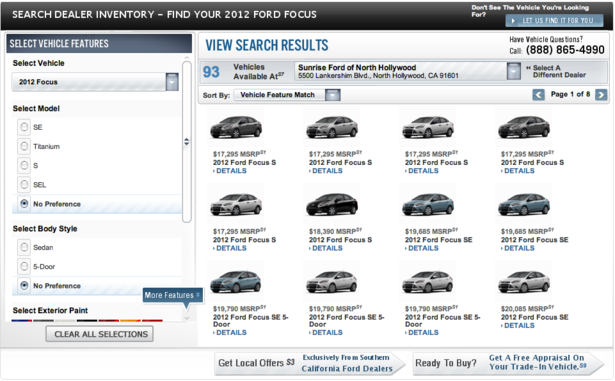Image resolution: width=615 pixels, height=381 pixels.
Task: Click the features panel scrollbar
Action: (x=187, y=142)
